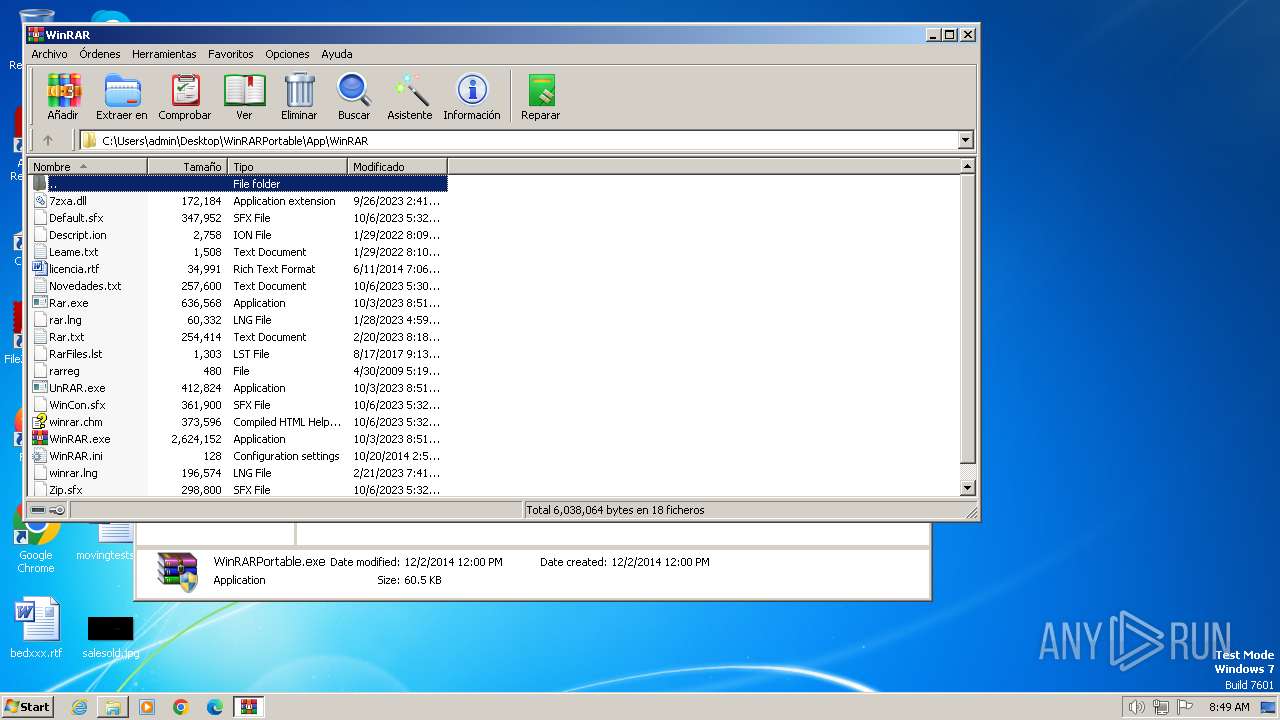Select the Rar.exe file icon

coord(40,303)
